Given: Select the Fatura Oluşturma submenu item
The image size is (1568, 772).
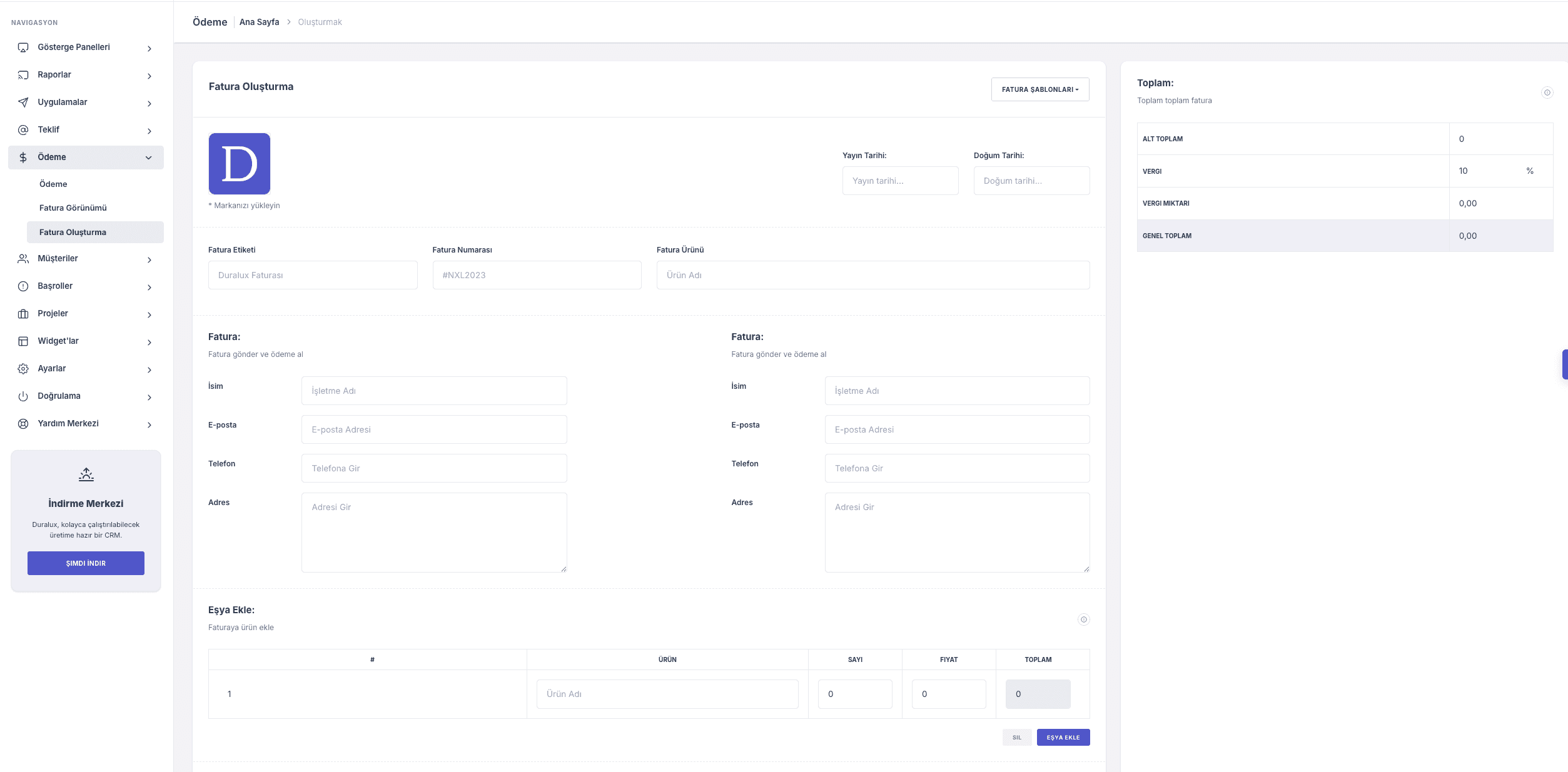Looking at the screenshot, I should (x=73, y=233).
